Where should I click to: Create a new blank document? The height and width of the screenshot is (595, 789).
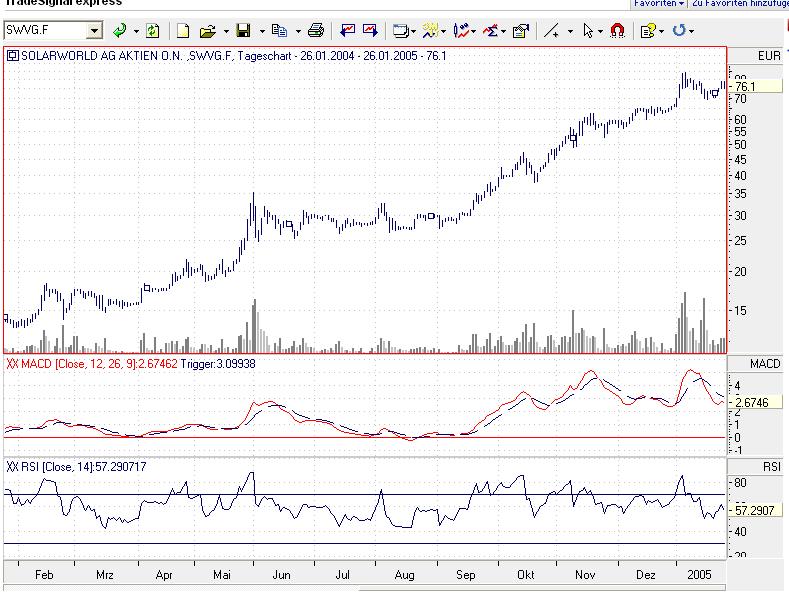click(x=183, y=31)
